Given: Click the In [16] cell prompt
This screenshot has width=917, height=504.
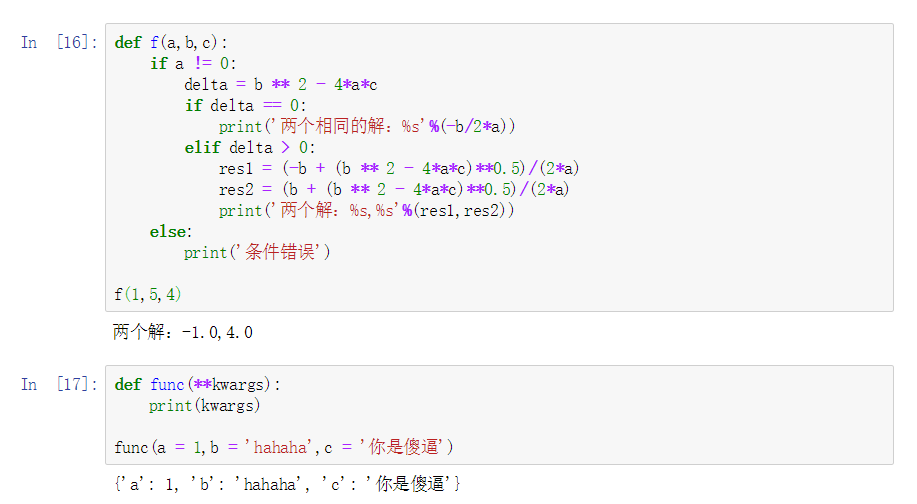Looking at the screenshot, I should pos(59,42).
